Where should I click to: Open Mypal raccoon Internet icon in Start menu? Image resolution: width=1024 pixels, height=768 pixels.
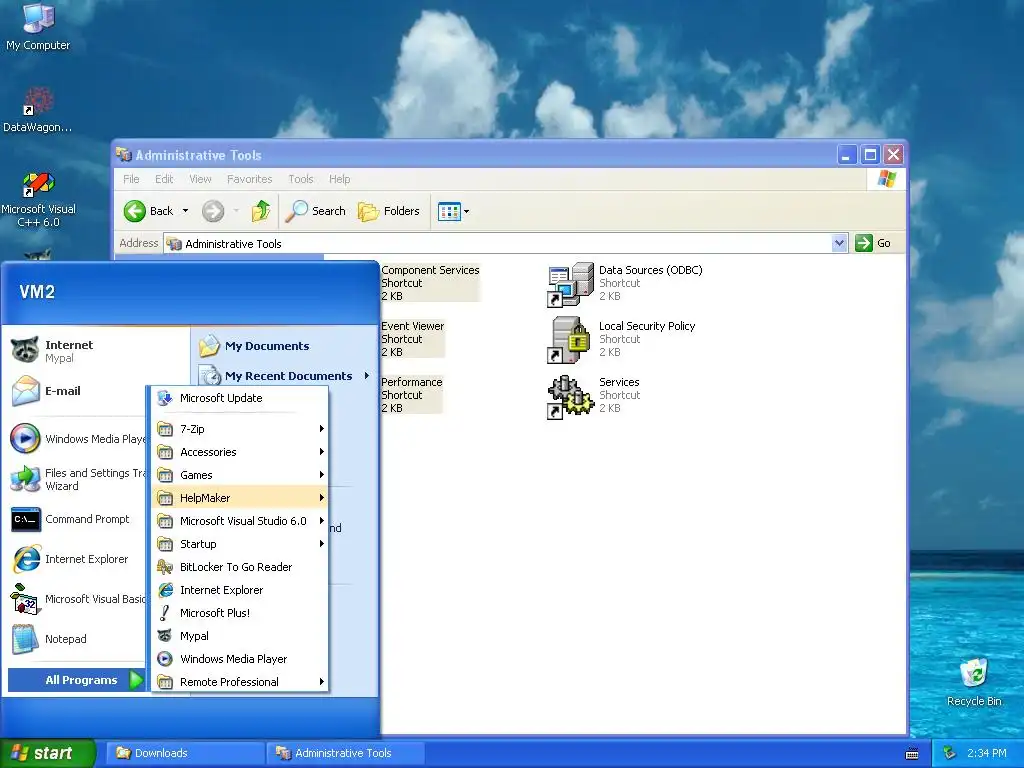[25, 350]
